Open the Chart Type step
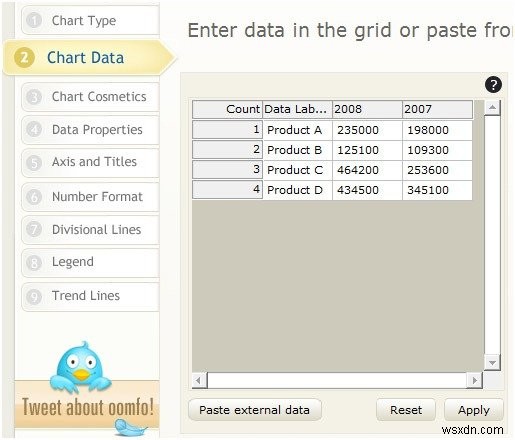 (91, 21)
